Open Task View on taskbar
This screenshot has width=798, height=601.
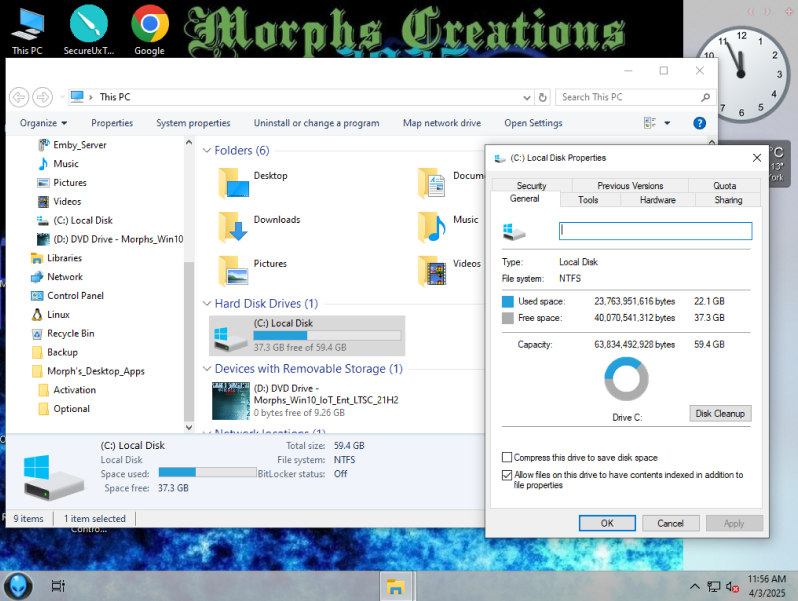(x=58, y=586)
